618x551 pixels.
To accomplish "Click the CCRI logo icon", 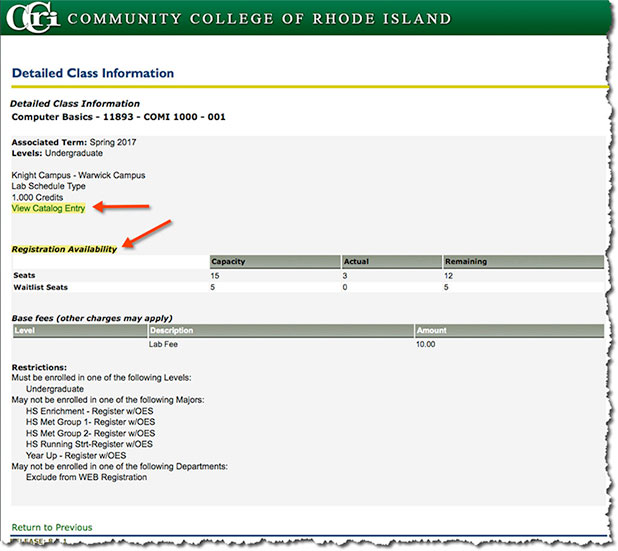I will [x=36, y=19].
